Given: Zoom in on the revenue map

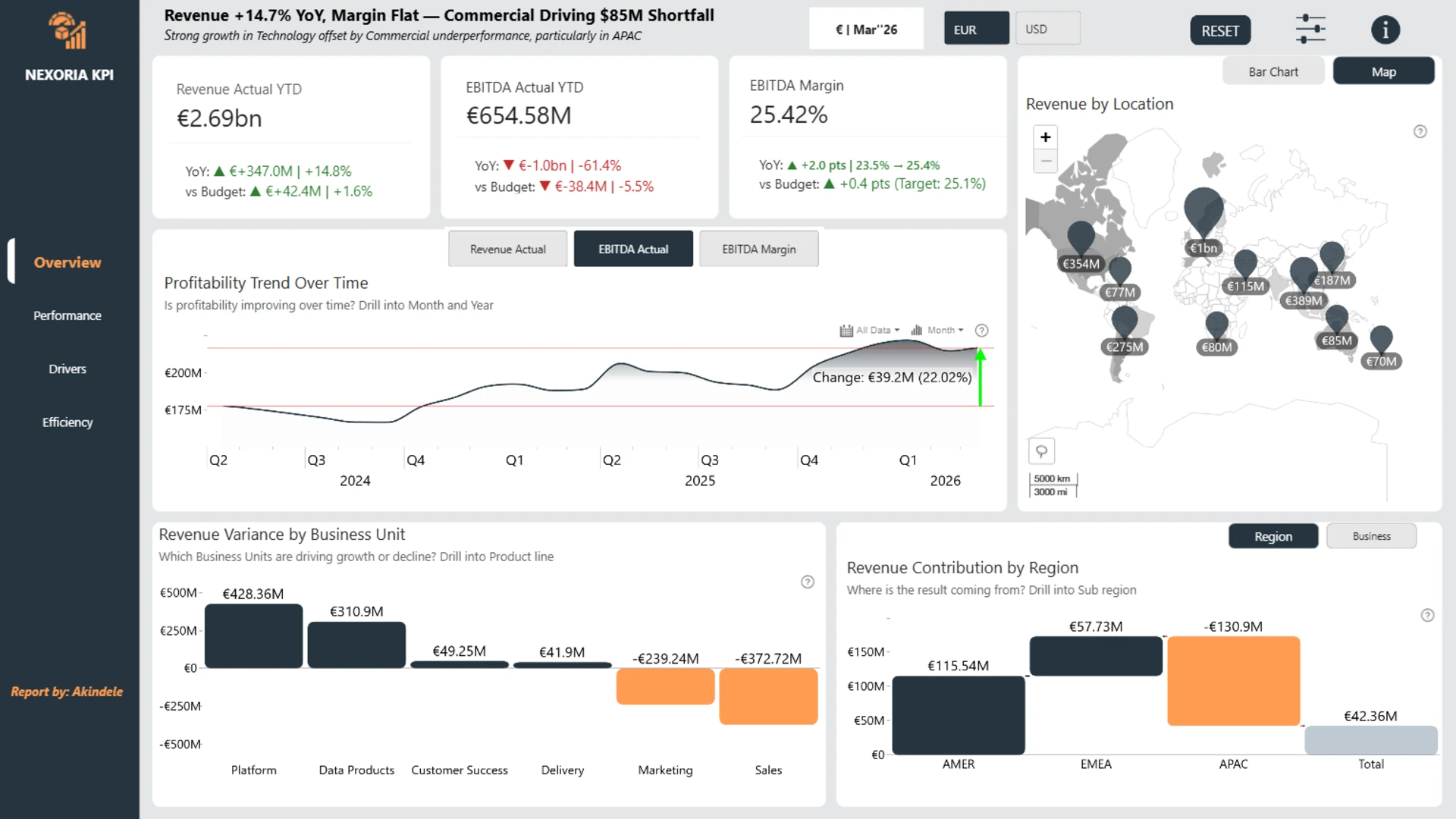Looking at the screenshot, I should click(x=1045, y=137).
